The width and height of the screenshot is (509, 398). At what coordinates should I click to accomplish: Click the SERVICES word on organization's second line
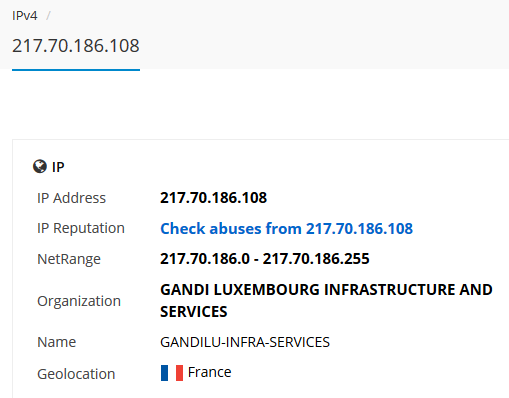coord(194,312)
